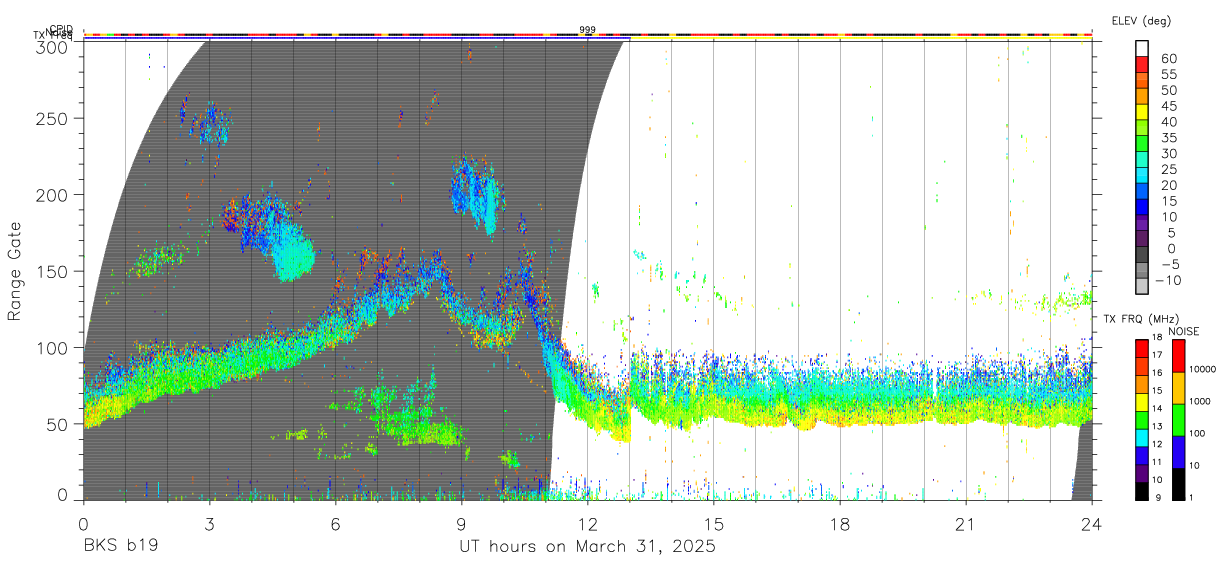
Task: Click the '21' tick on the UT hours axis
Action: [966, 525]
